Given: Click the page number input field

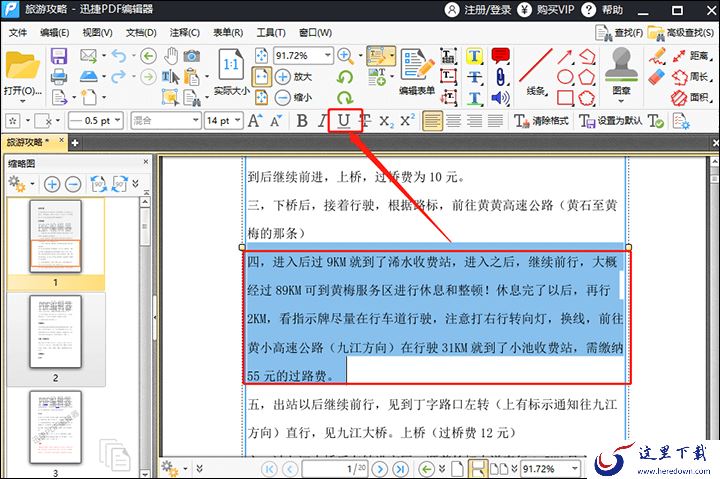Looking at the screenshot, I should click(334, 469).
